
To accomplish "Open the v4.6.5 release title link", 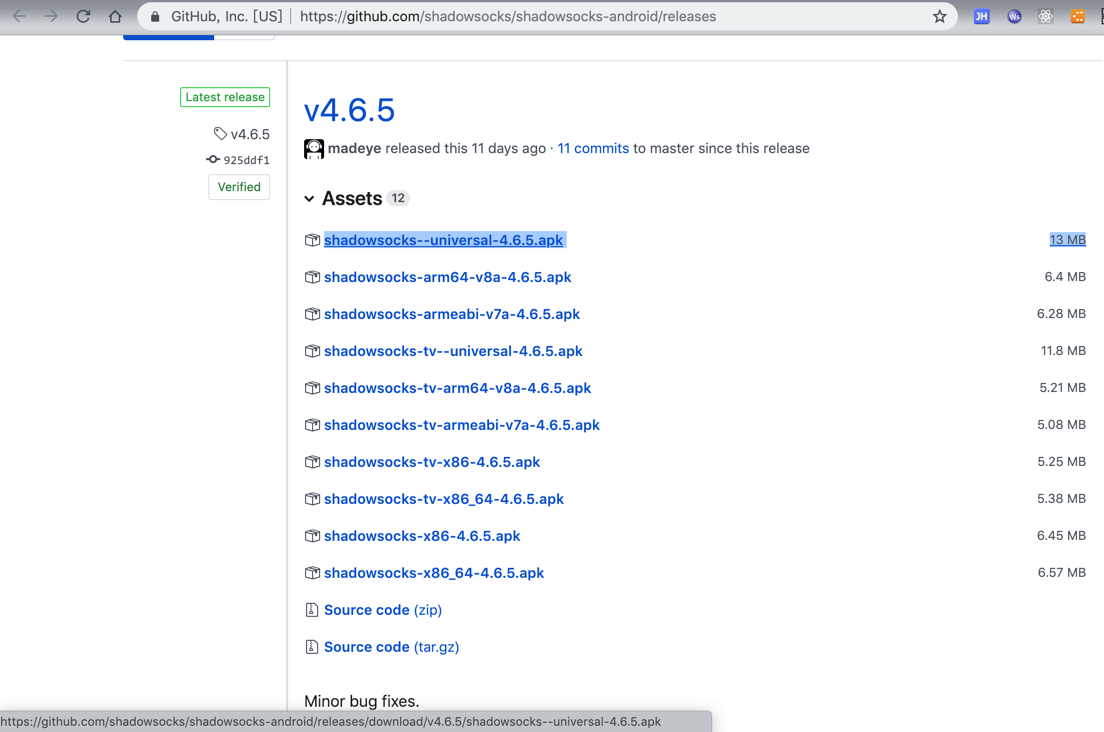I will [349, 110].
